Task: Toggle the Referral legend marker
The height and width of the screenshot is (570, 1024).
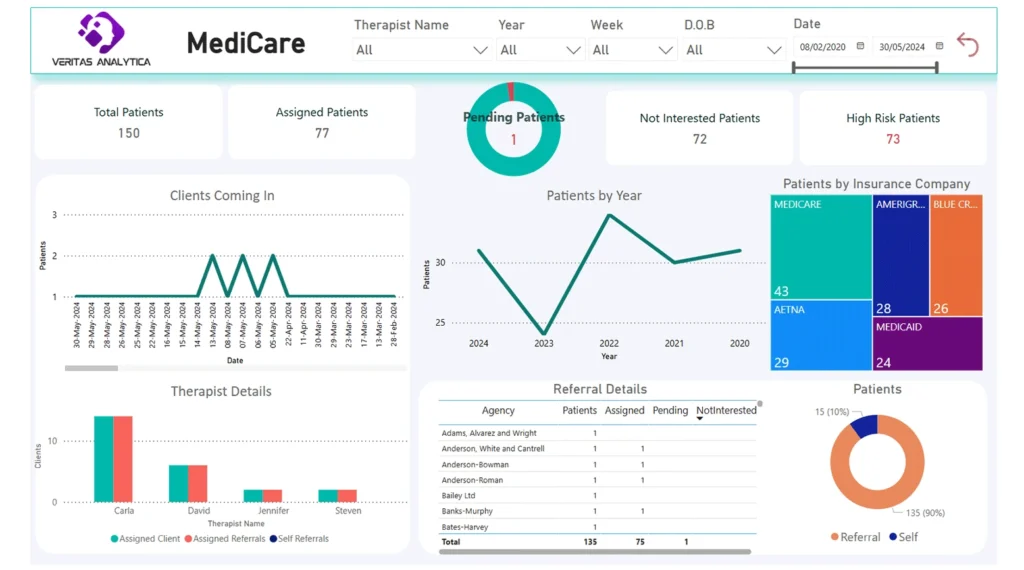Action: tap(835, 537)
